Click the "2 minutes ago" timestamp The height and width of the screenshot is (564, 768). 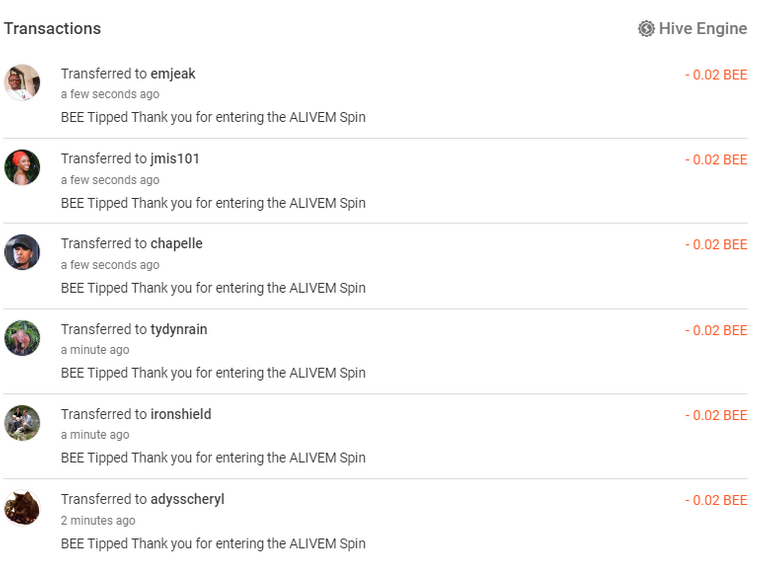[x=98, y=520]
